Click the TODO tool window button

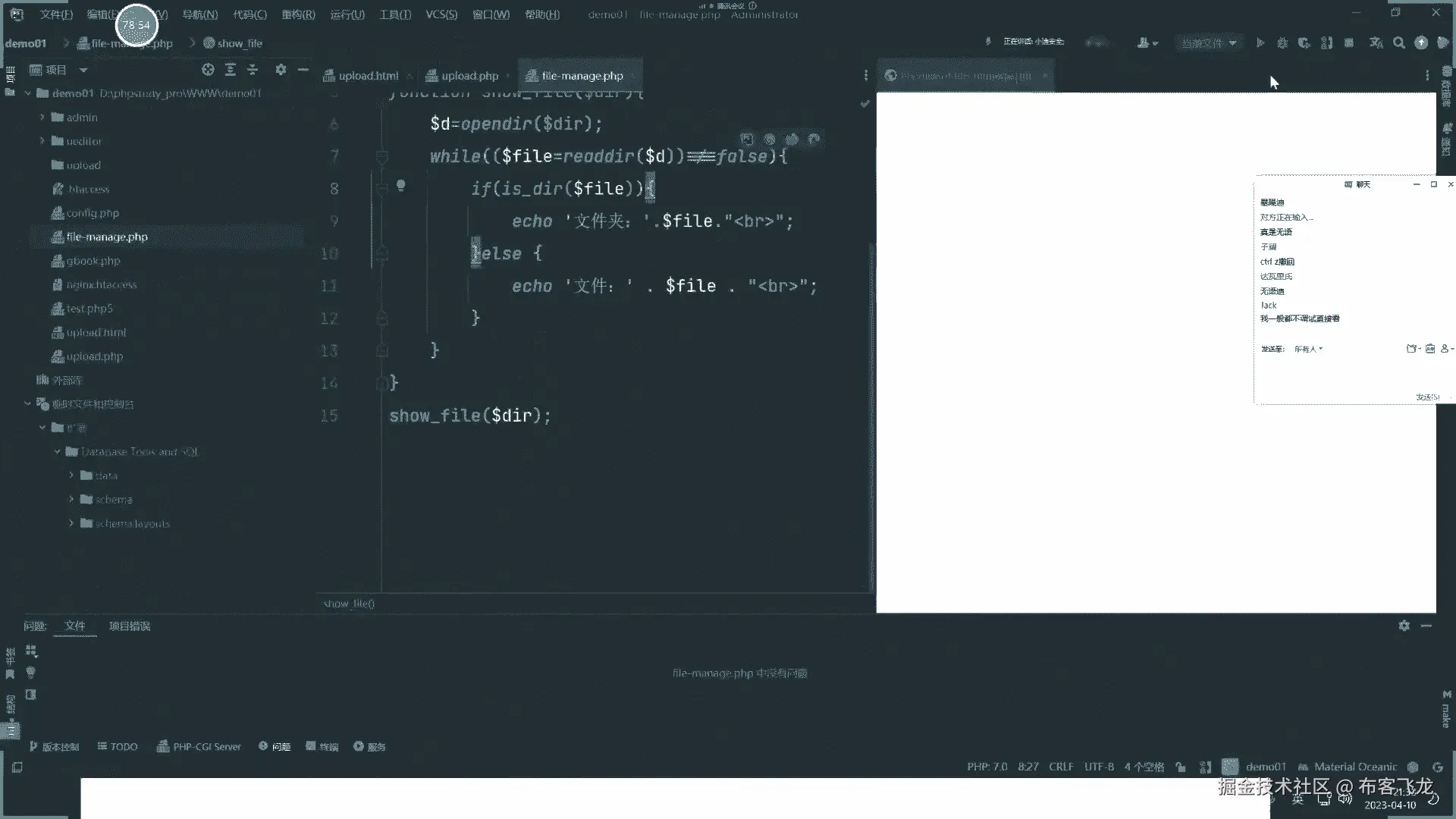tap(118, 746)
